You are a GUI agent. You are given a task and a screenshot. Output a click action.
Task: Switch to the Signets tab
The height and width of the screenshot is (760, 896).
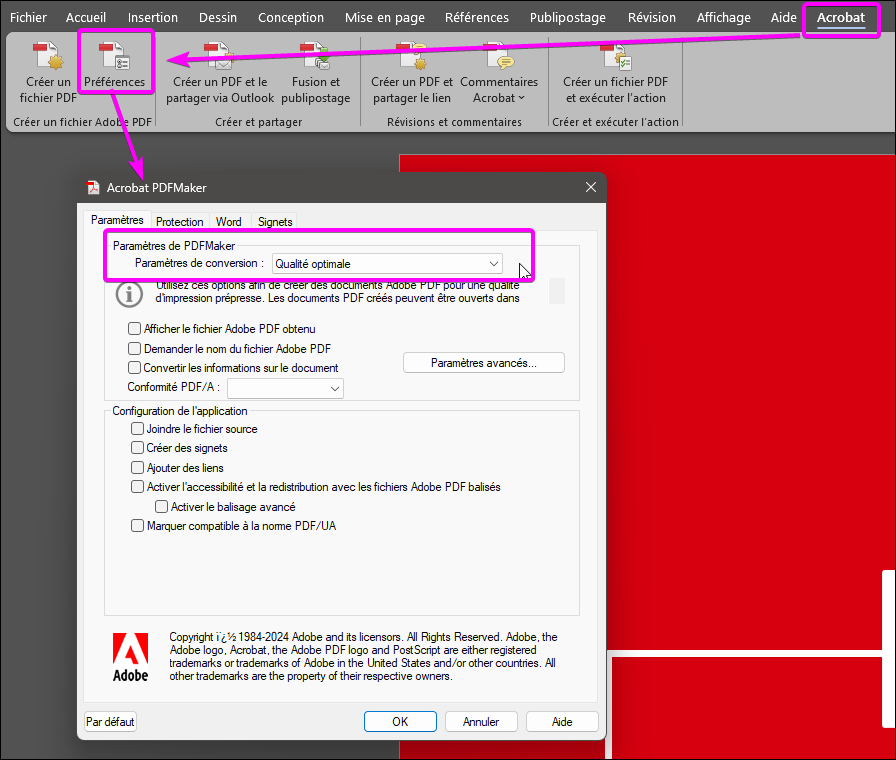[275, 221]
